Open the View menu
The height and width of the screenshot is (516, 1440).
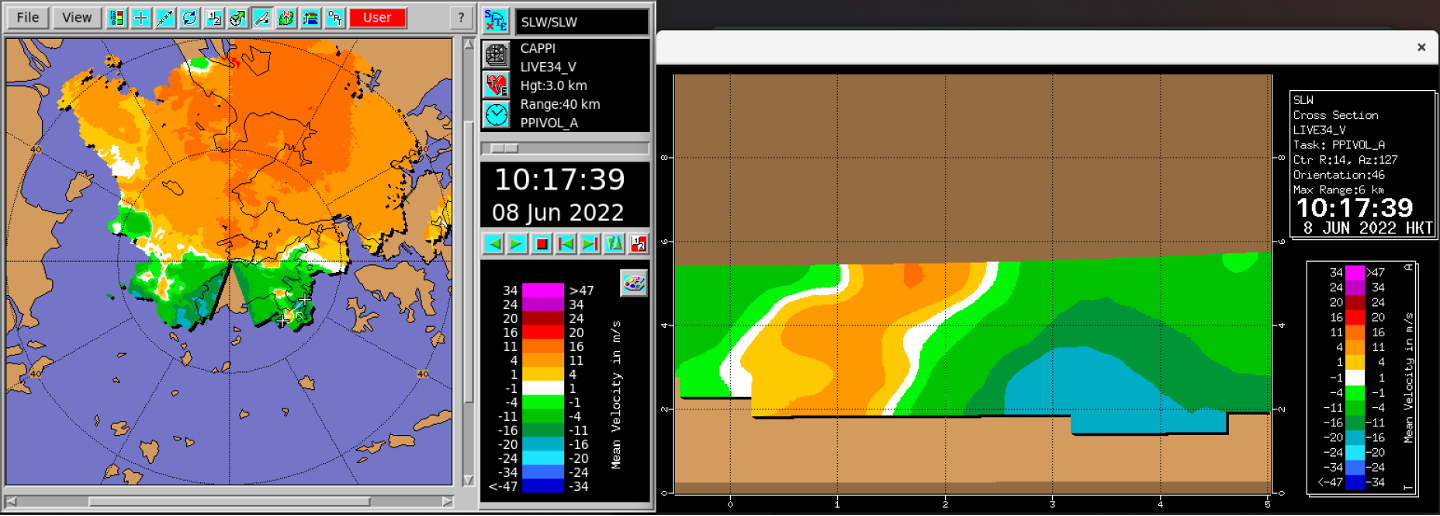tap(77, 17)
